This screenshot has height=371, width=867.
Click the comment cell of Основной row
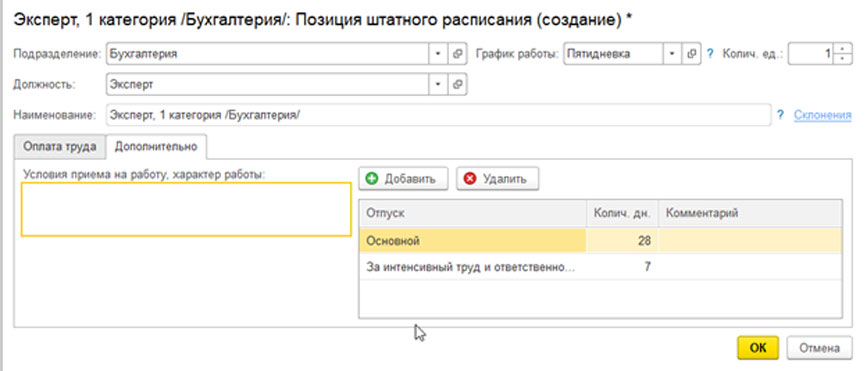[x=750, y=241]
